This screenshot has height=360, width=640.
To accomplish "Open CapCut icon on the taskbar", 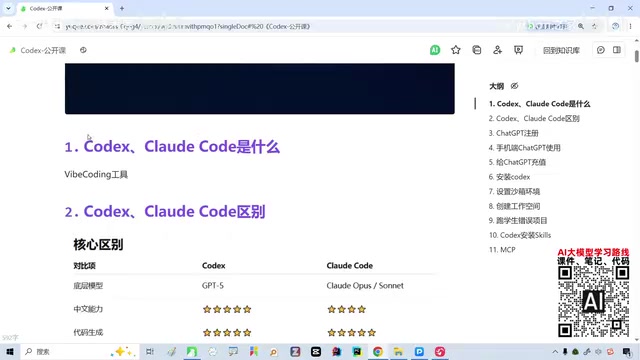I will pyautogui.click(x=316, y=351).
